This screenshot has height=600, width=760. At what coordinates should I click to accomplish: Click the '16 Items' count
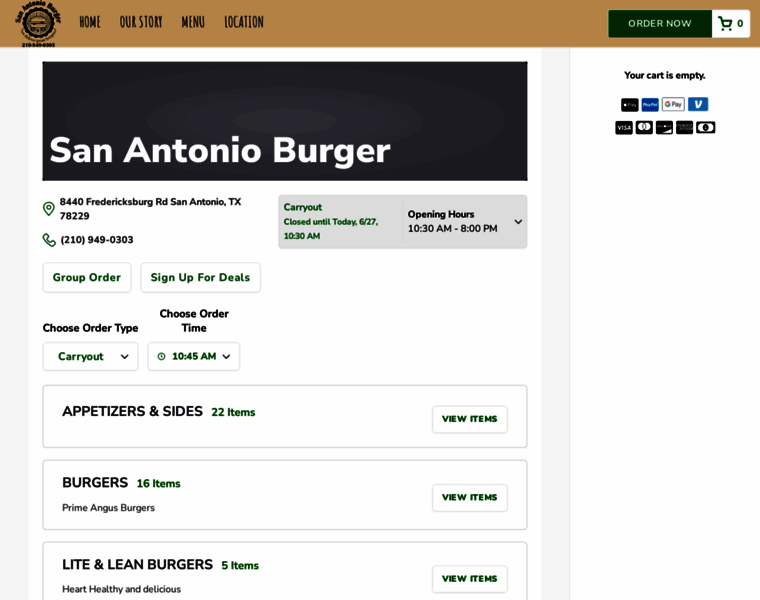point(158,484)
